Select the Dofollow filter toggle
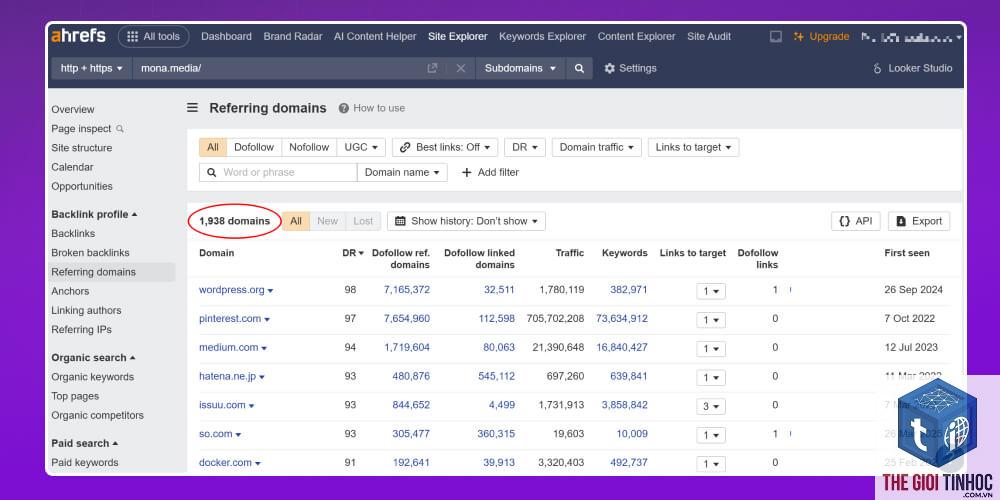 [x=254, y=147]
